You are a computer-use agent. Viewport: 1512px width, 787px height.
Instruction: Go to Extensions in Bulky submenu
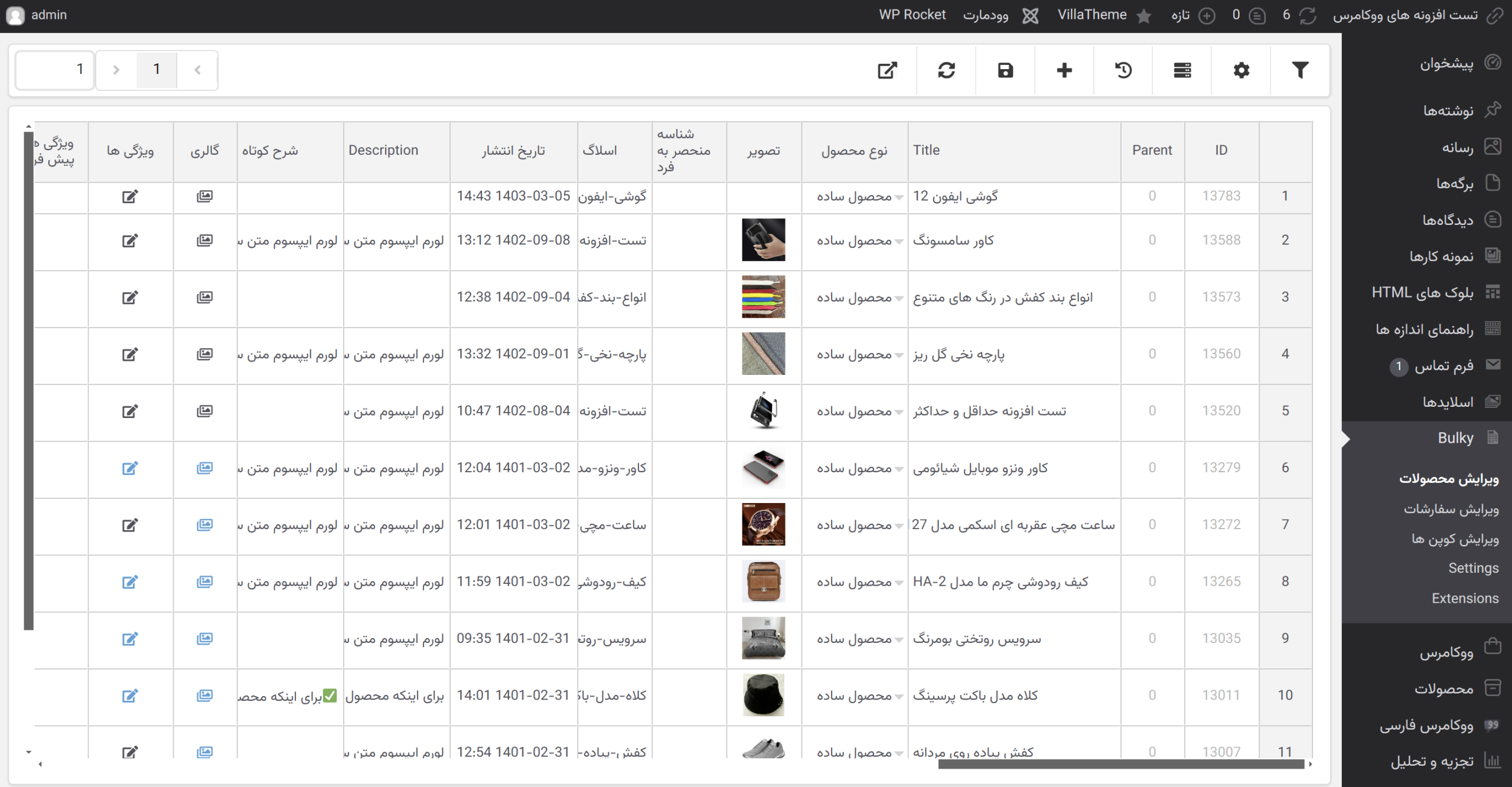[x=1465, y=598]
